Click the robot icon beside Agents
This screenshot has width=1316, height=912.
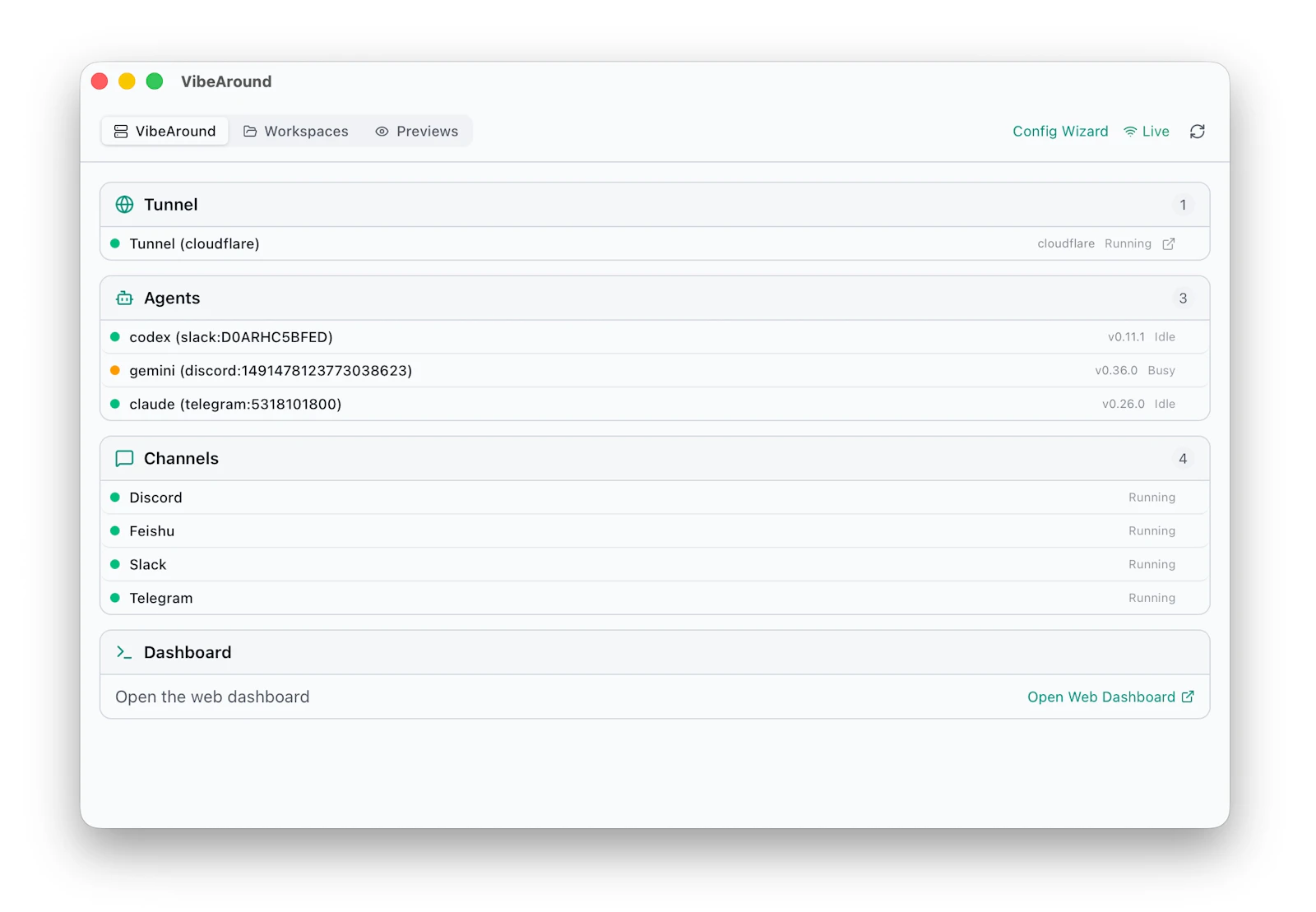[x=124, y=299]
